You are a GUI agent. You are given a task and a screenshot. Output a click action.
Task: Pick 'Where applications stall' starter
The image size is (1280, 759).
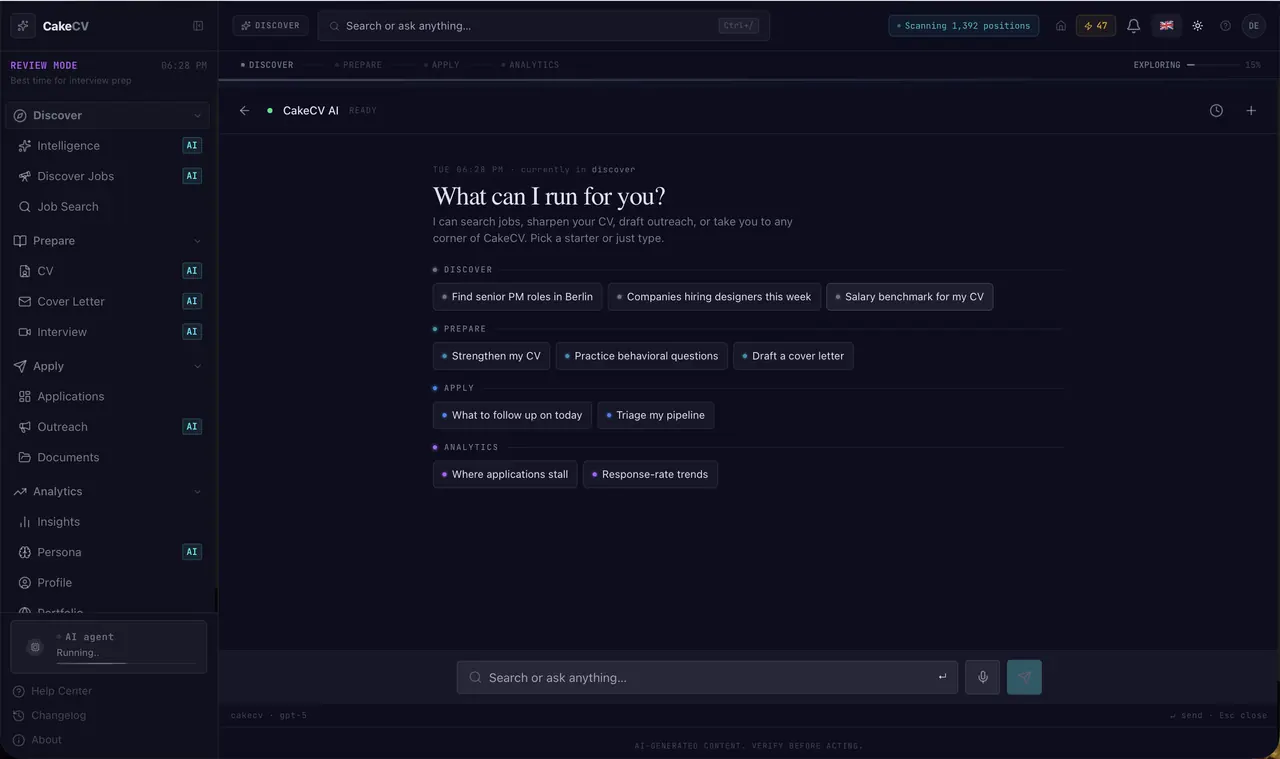click(x=505, y=474)
